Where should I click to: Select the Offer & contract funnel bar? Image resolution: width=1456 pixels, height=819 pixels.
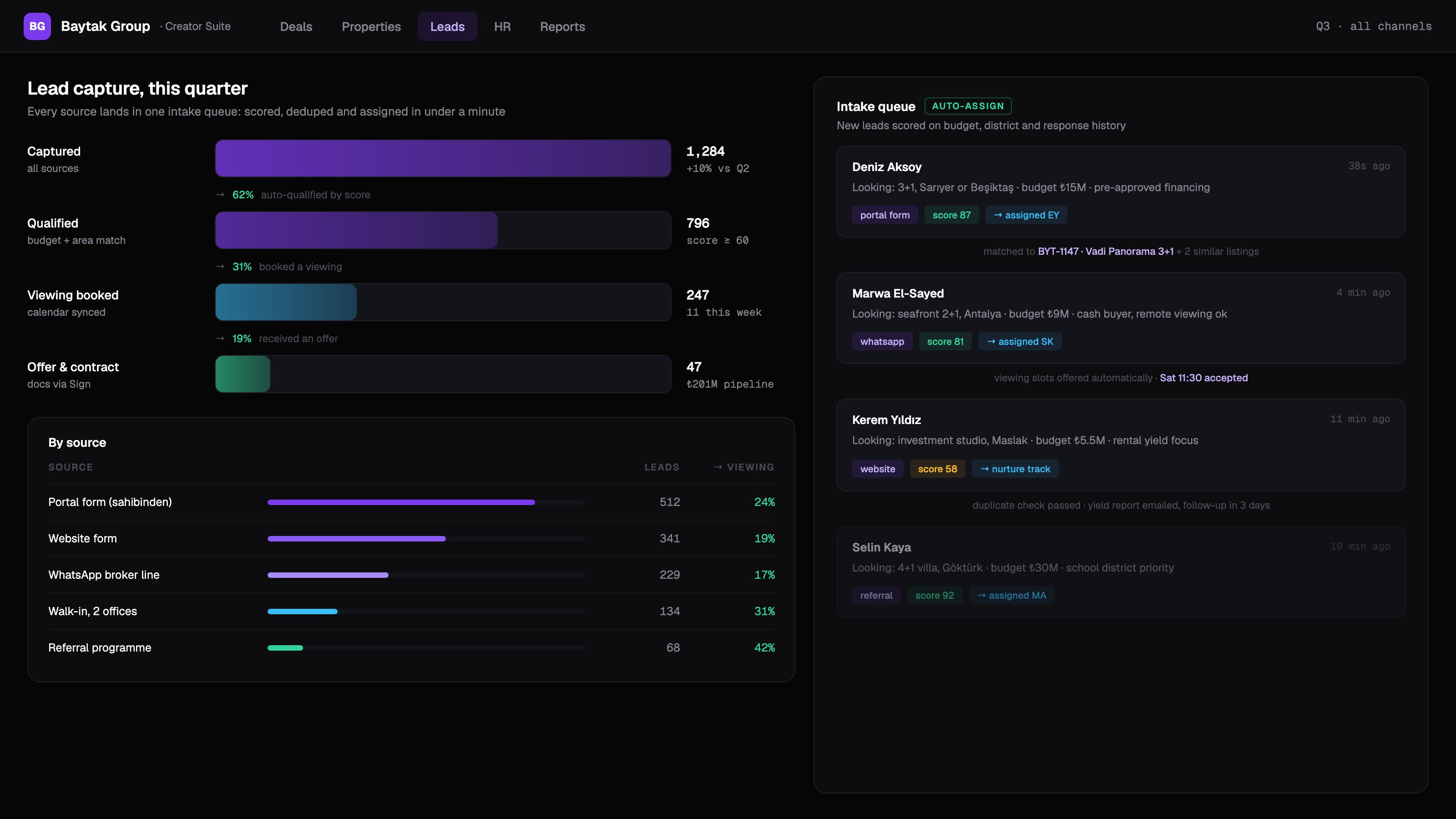tap(443, 374)
